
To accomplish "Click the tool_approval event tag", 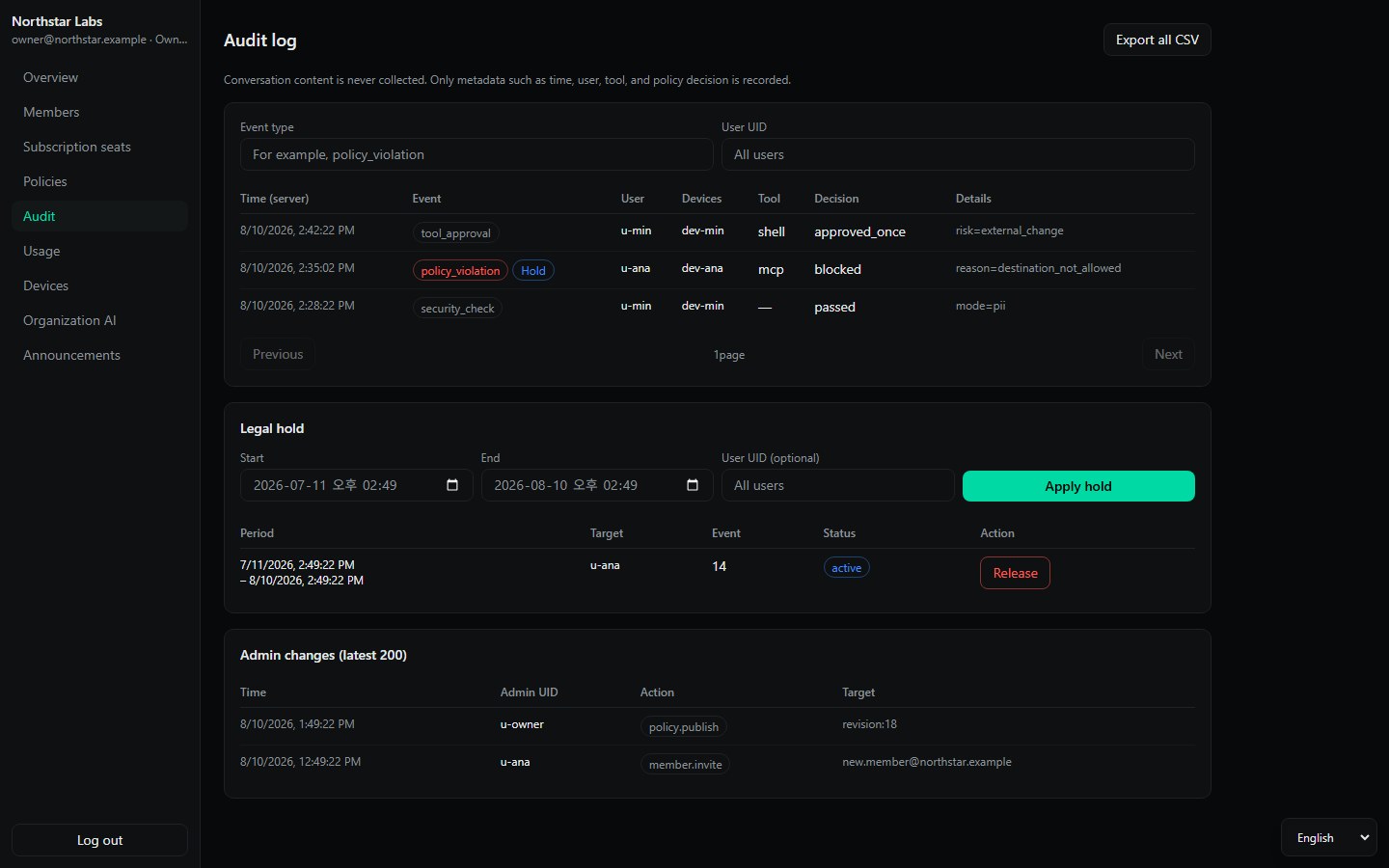I will [x=455, y=232].
